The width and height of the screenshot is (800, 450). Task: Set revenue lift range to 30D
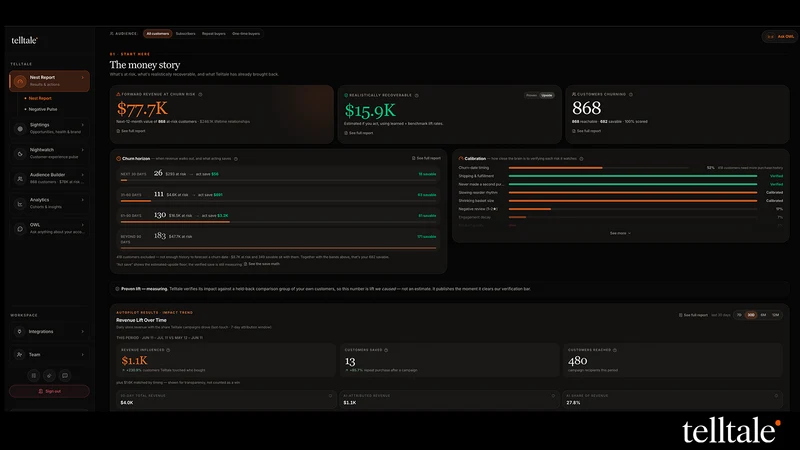(x=751, y=315)
